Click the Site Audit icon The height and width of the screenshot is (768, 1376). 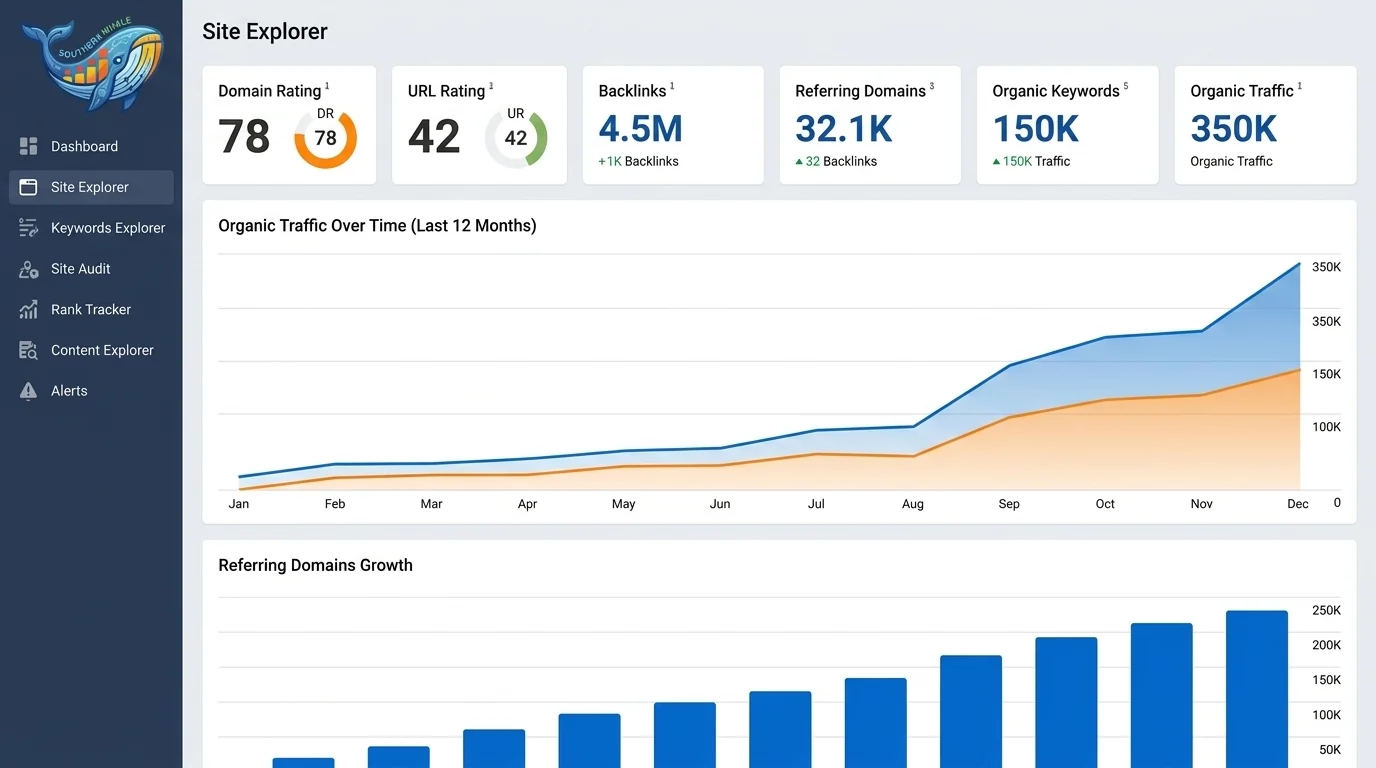coord(28,269)
